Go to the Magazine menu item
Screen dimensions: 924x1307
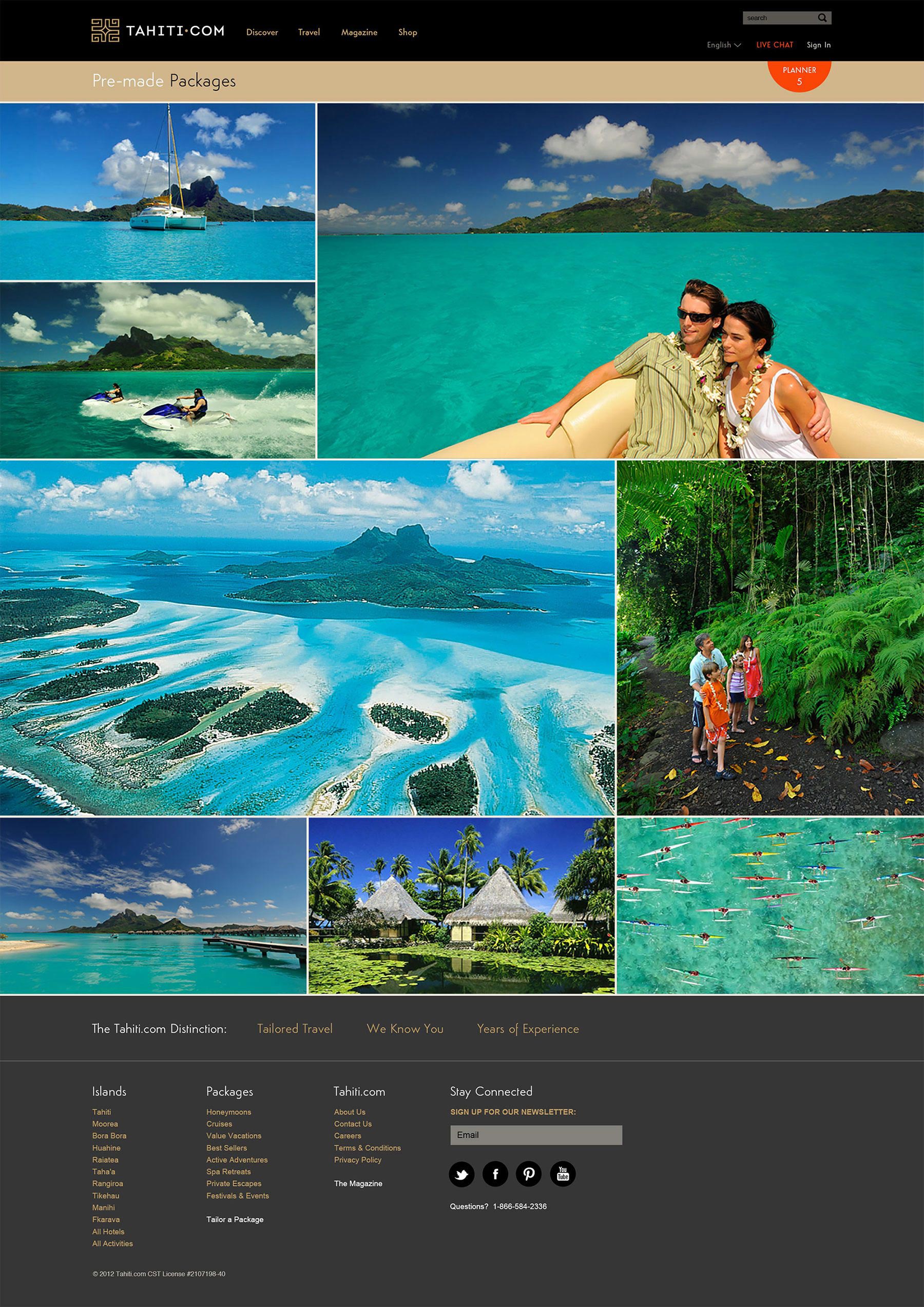[x=359, y=32]
